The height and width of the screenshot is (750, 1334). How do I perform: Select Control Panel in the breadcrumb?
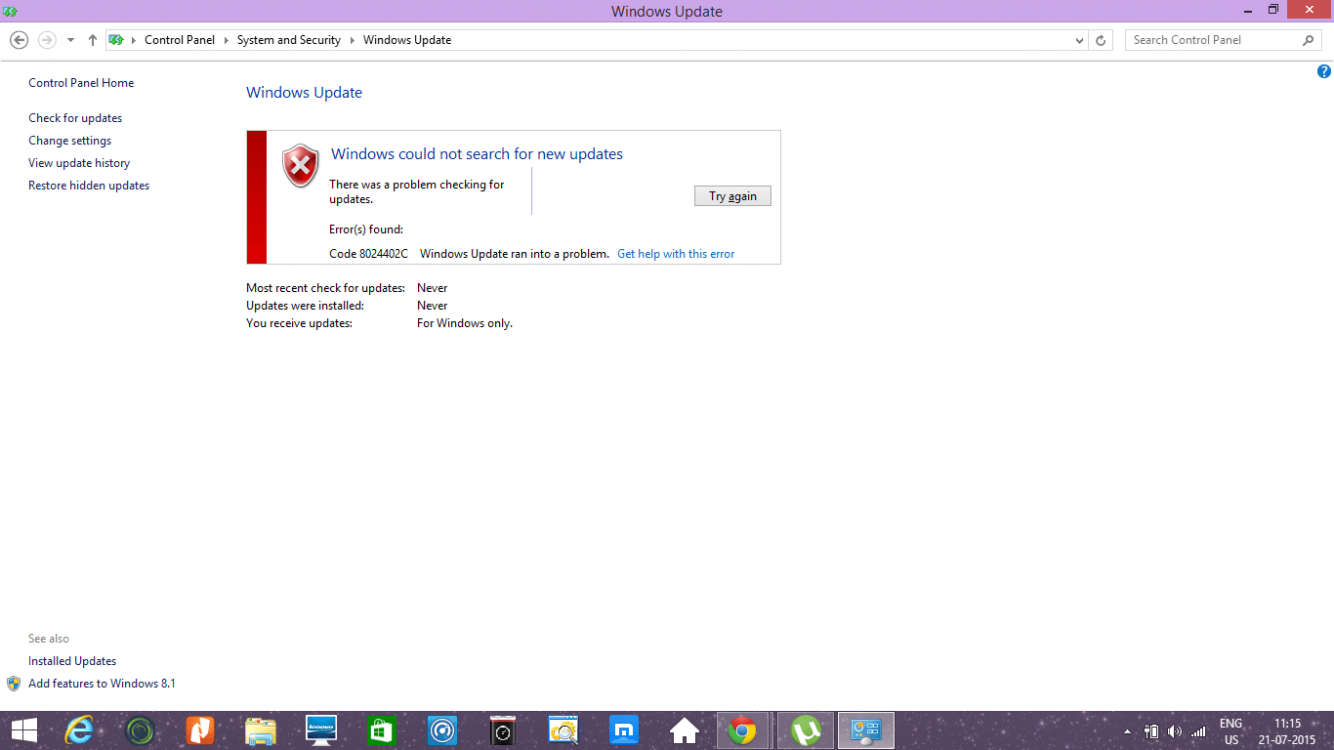coord(179,40)
